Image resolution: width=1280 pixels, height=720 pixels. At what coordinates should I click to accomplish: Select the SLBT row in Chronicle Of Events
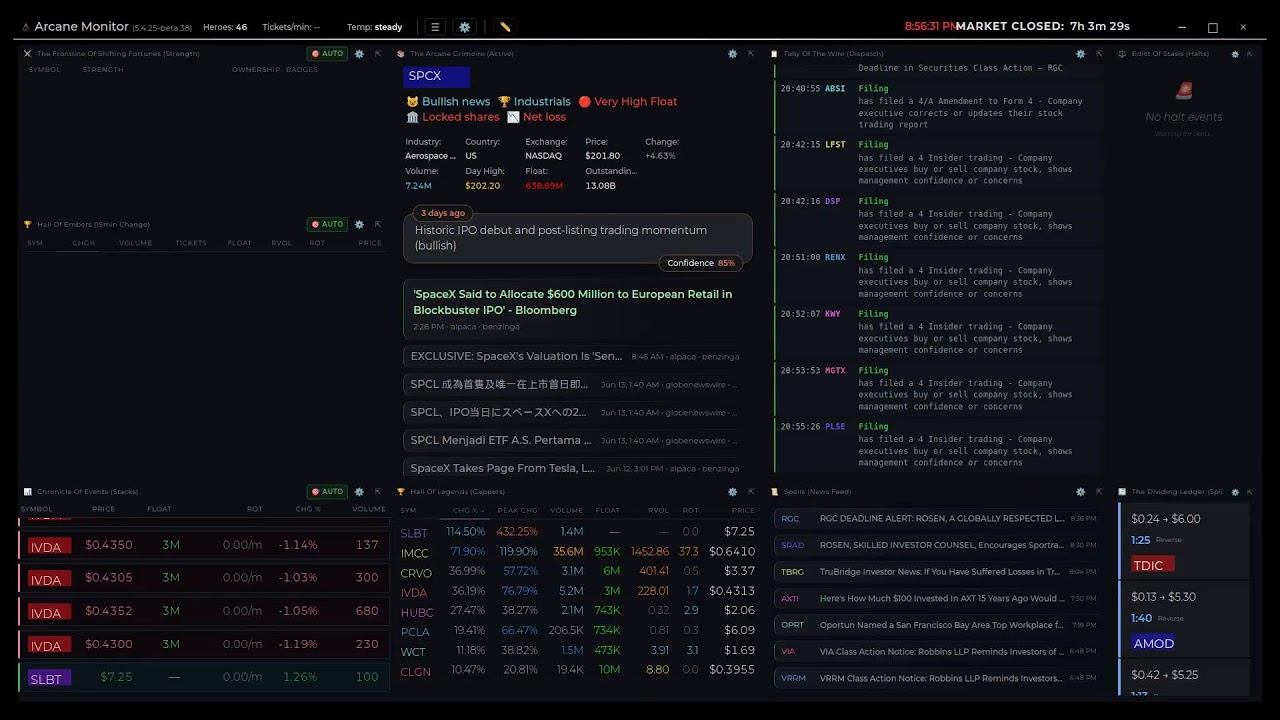click(203, 677)
